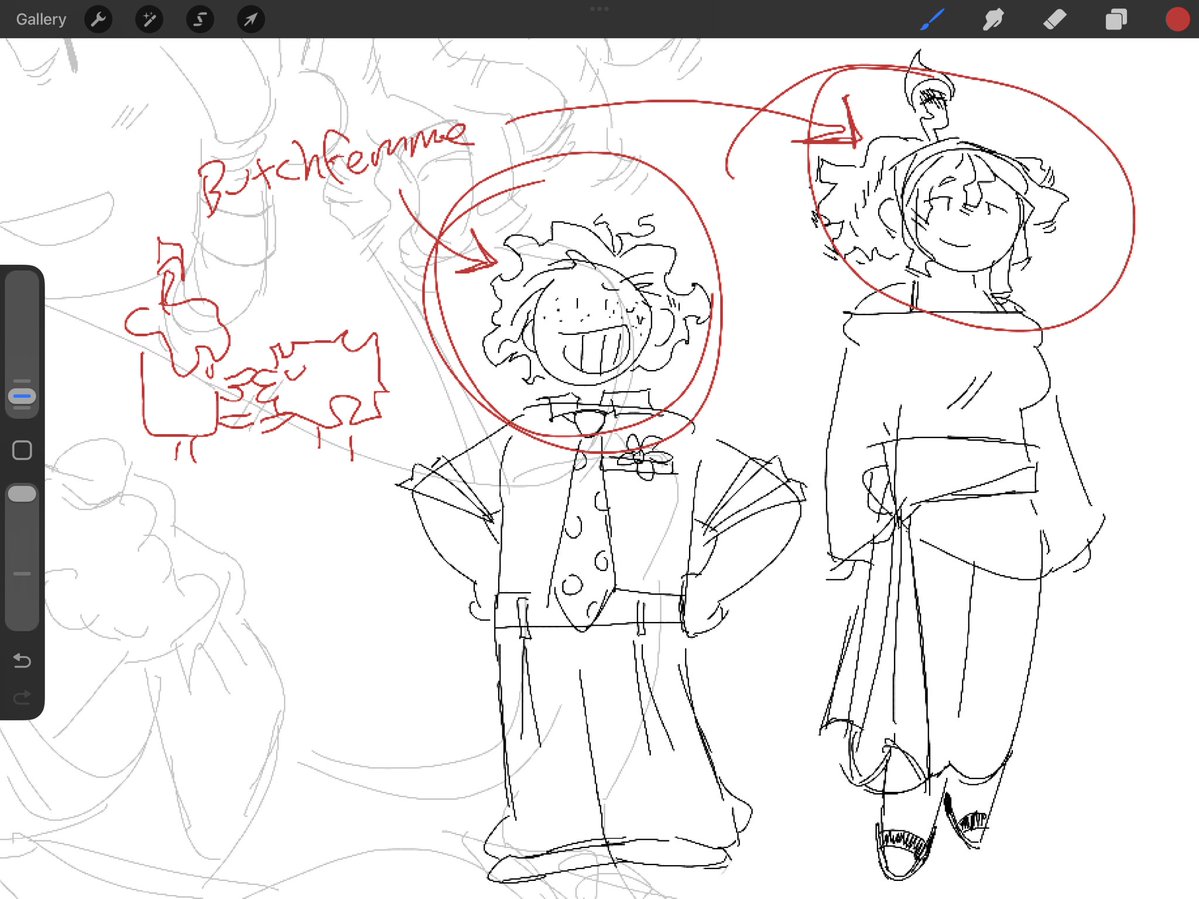
Task: Open the Gallery
Action: (41, 19)
